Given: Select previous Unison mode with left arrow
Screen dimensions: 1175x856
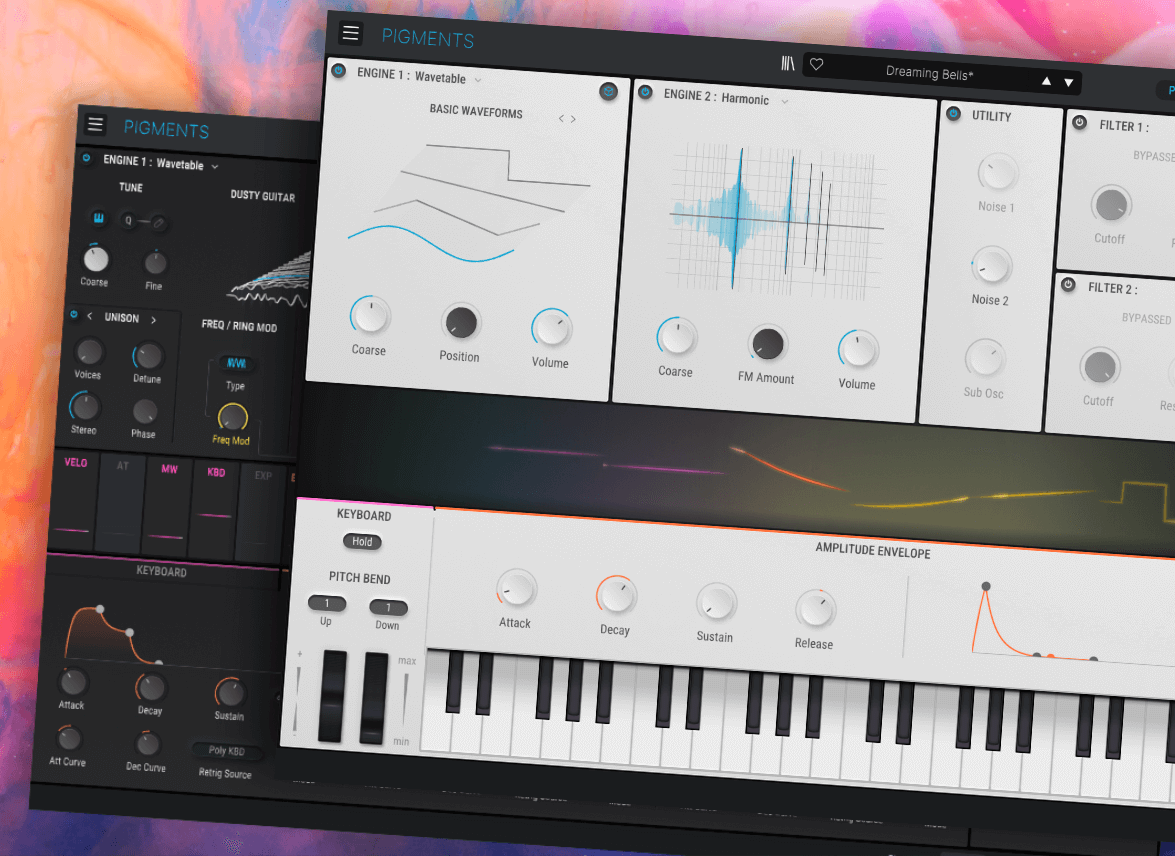Looking at the screenshot, I should (x=90, y=316).
